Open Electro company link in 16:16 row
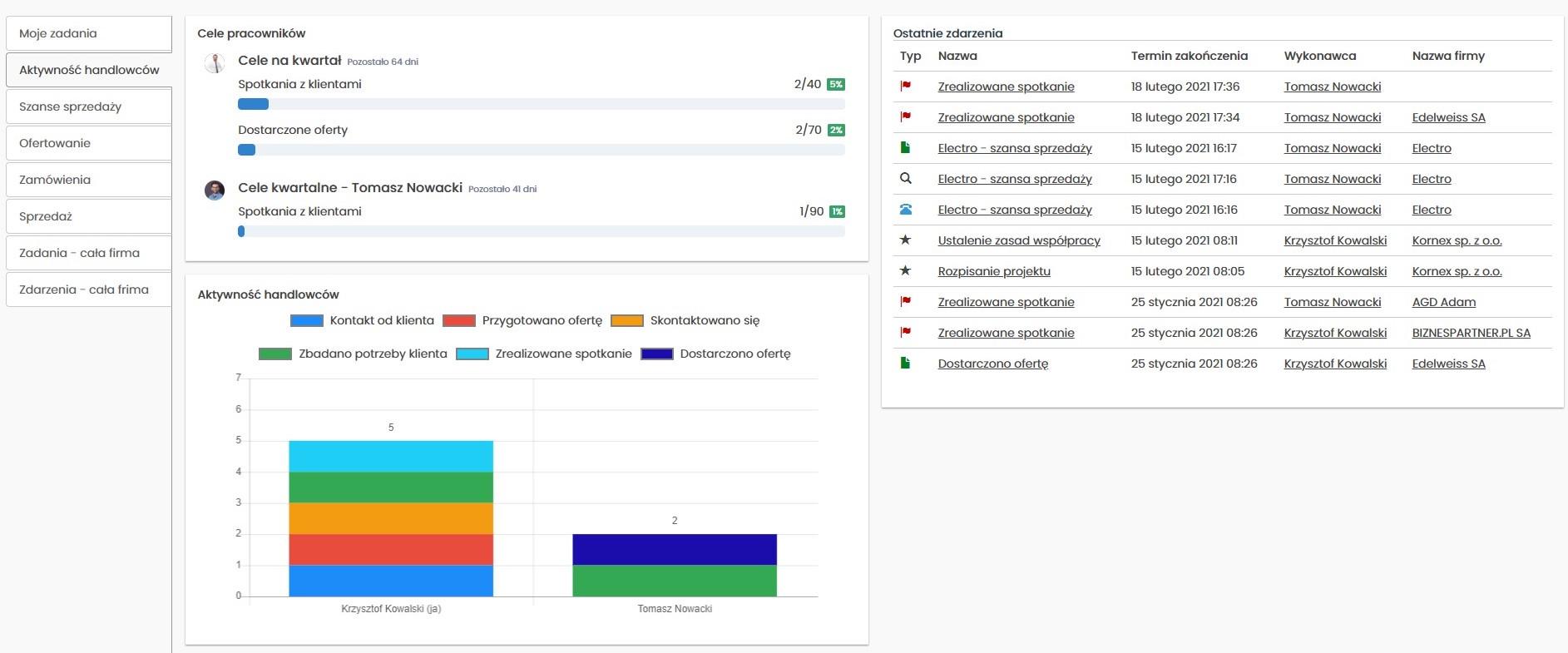Image resolution: width=1568 pixels, height=653 pixels. (1432, 210)
